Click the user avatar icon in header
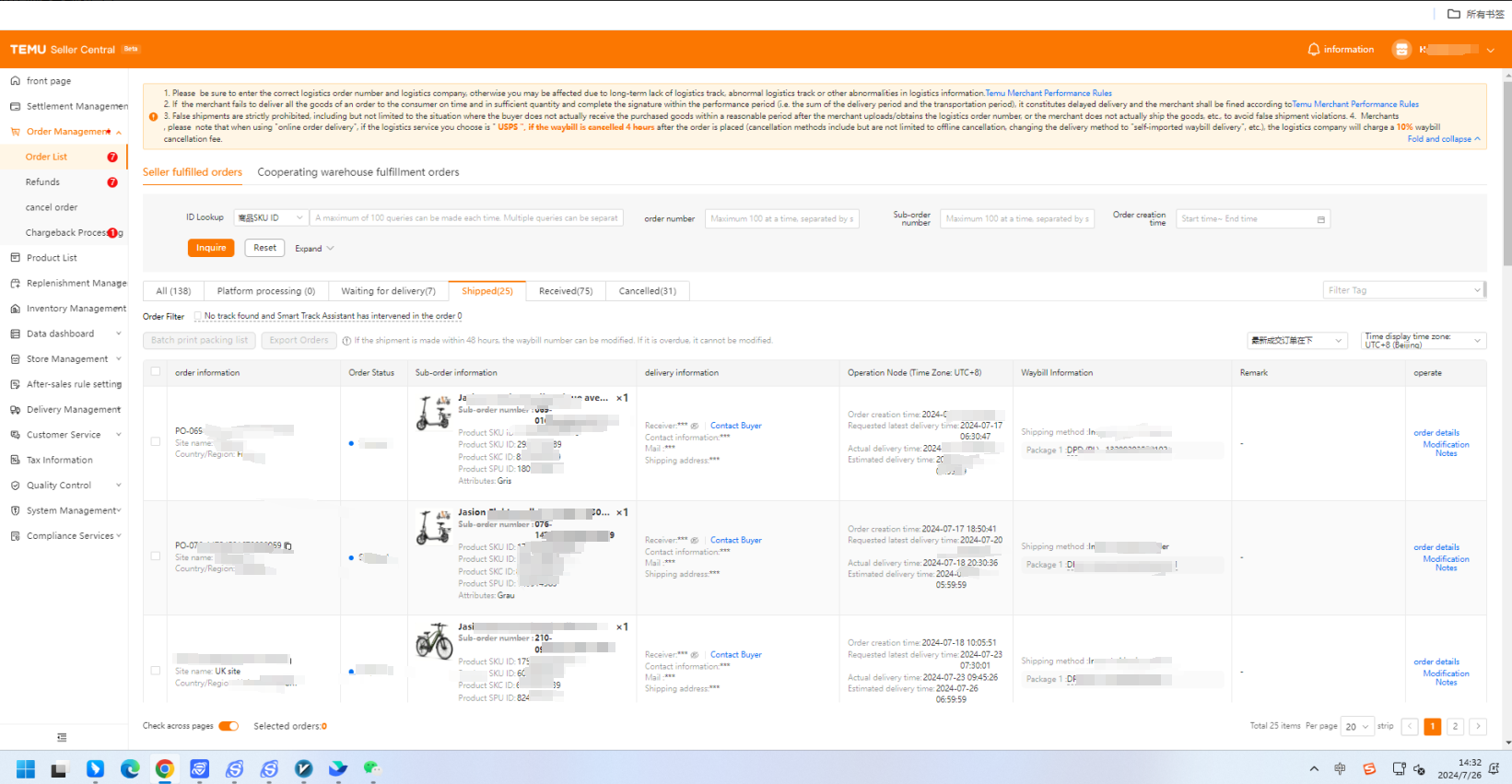 coord(1401,50)
